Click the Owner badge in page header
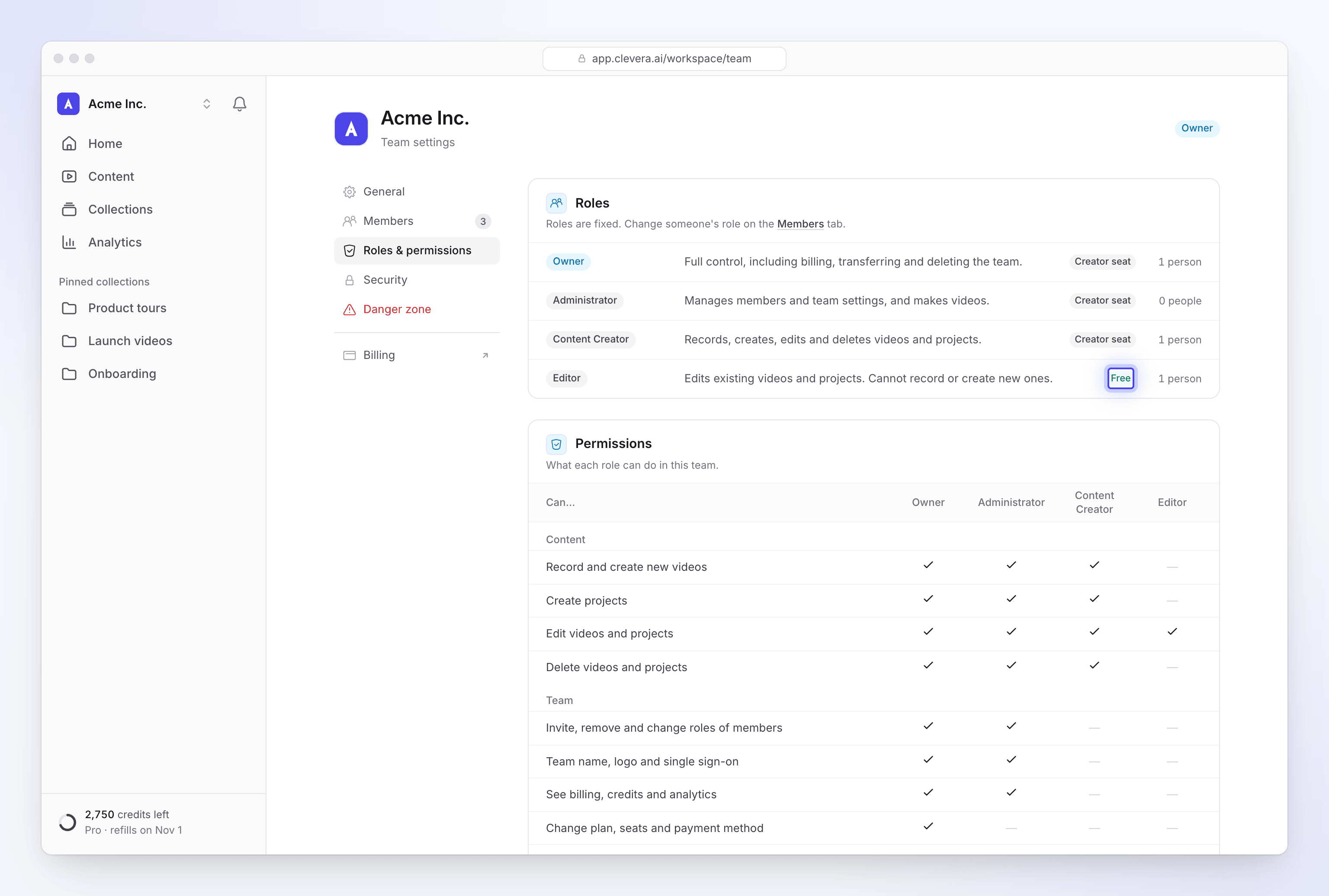The width and height of the screenshot is (1329, 896). pyautogui.click(x=1197, y=128)
